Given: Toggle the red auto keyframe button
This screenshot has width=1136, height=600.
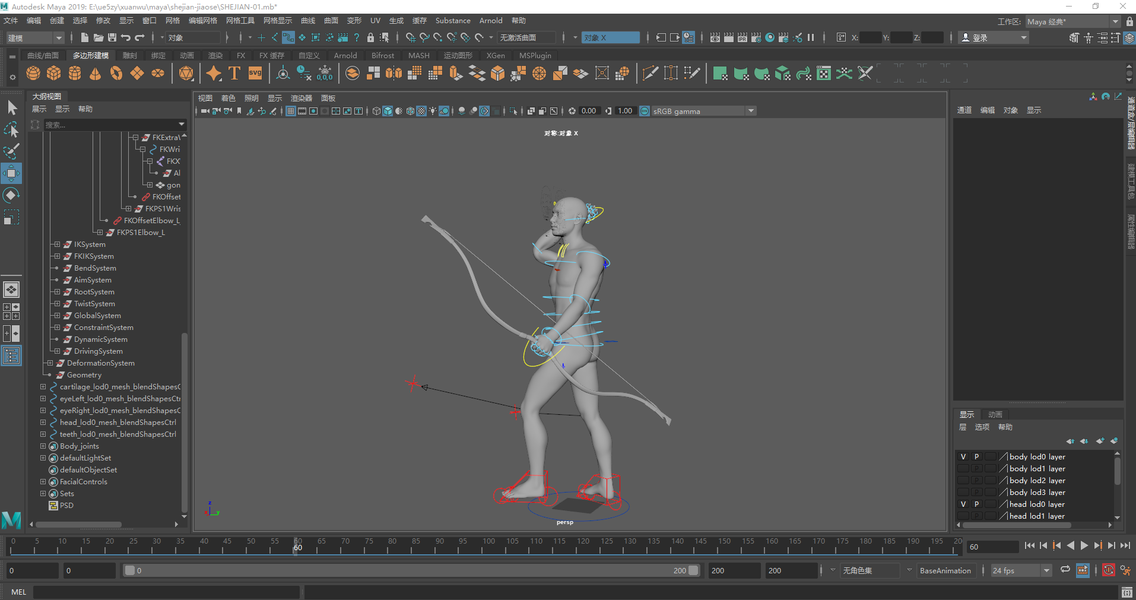Looking at the screenshot, I should (1108, 570).
